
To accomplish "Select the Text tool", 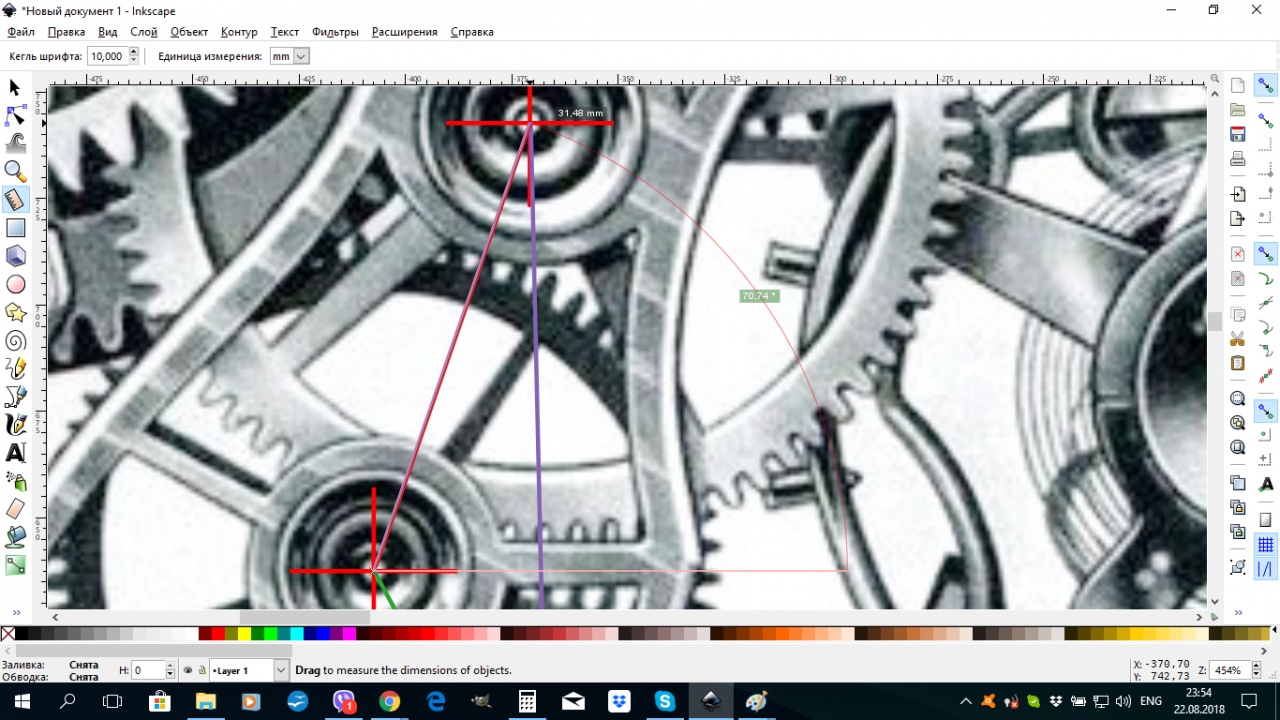I will 15,453.
